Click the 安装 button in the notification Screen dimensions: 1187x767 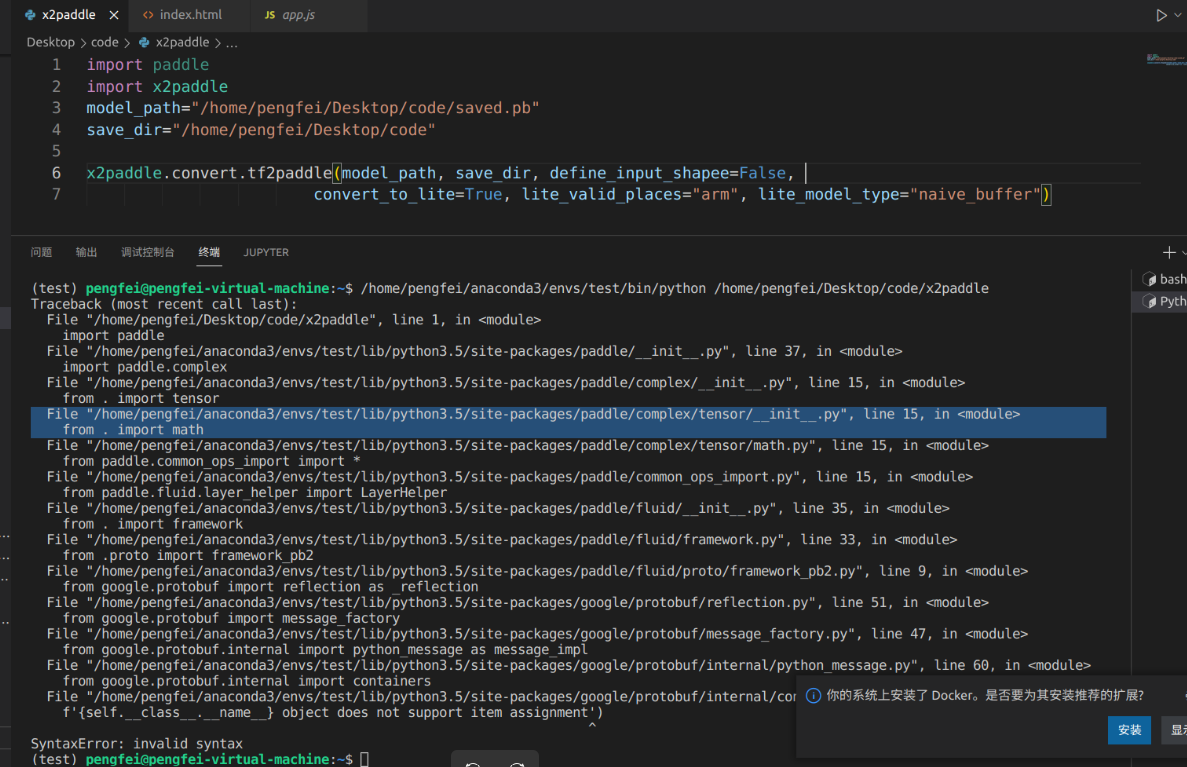[1129, 730]
